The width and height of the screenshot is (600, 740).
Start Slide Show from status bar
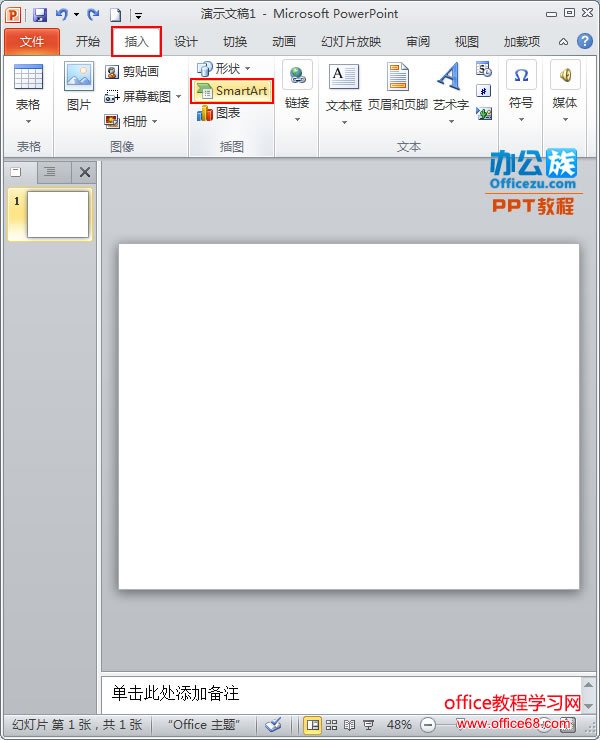pyautogui.click(x=368, y=724)
